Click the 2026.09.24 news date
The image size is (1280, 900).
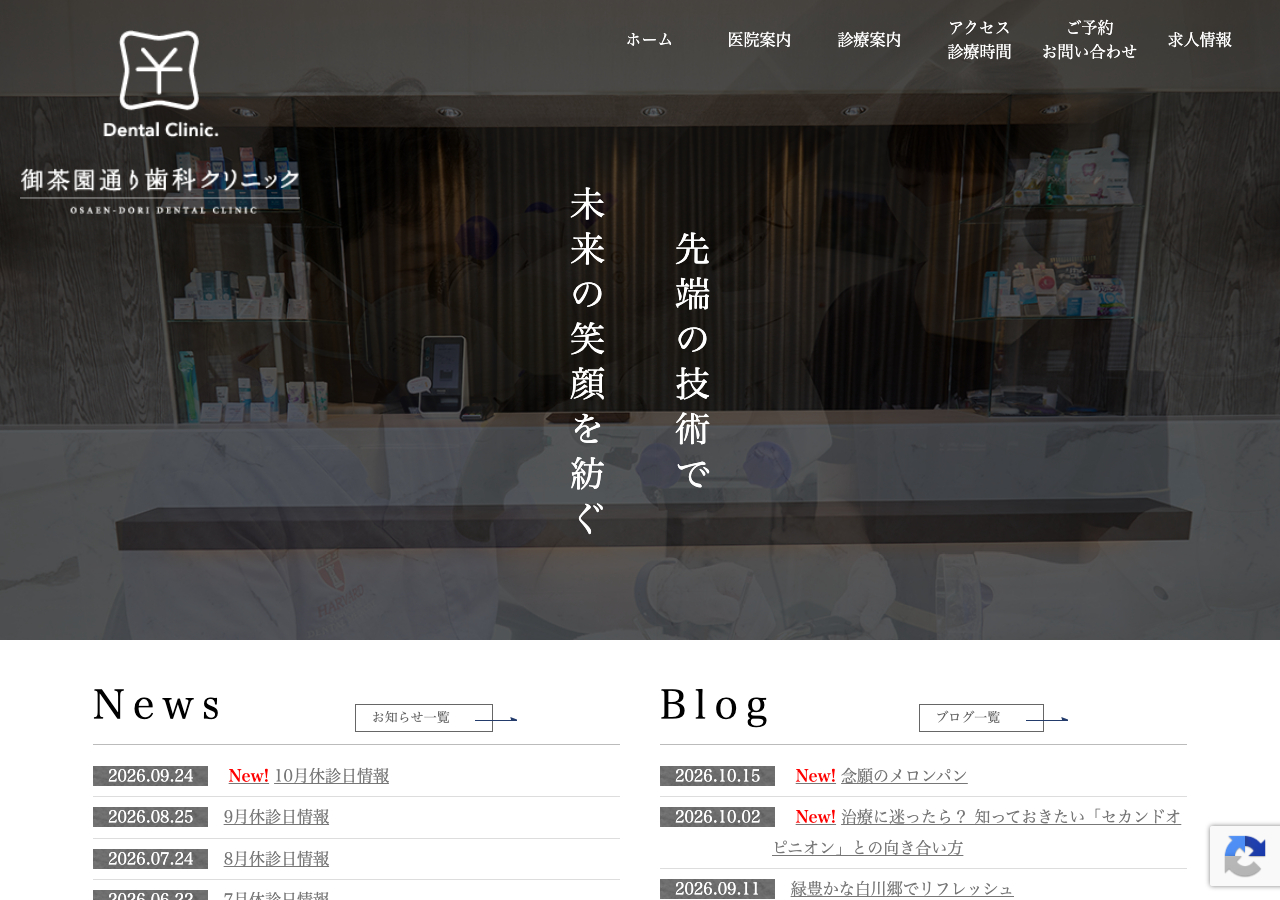[151, 776]
